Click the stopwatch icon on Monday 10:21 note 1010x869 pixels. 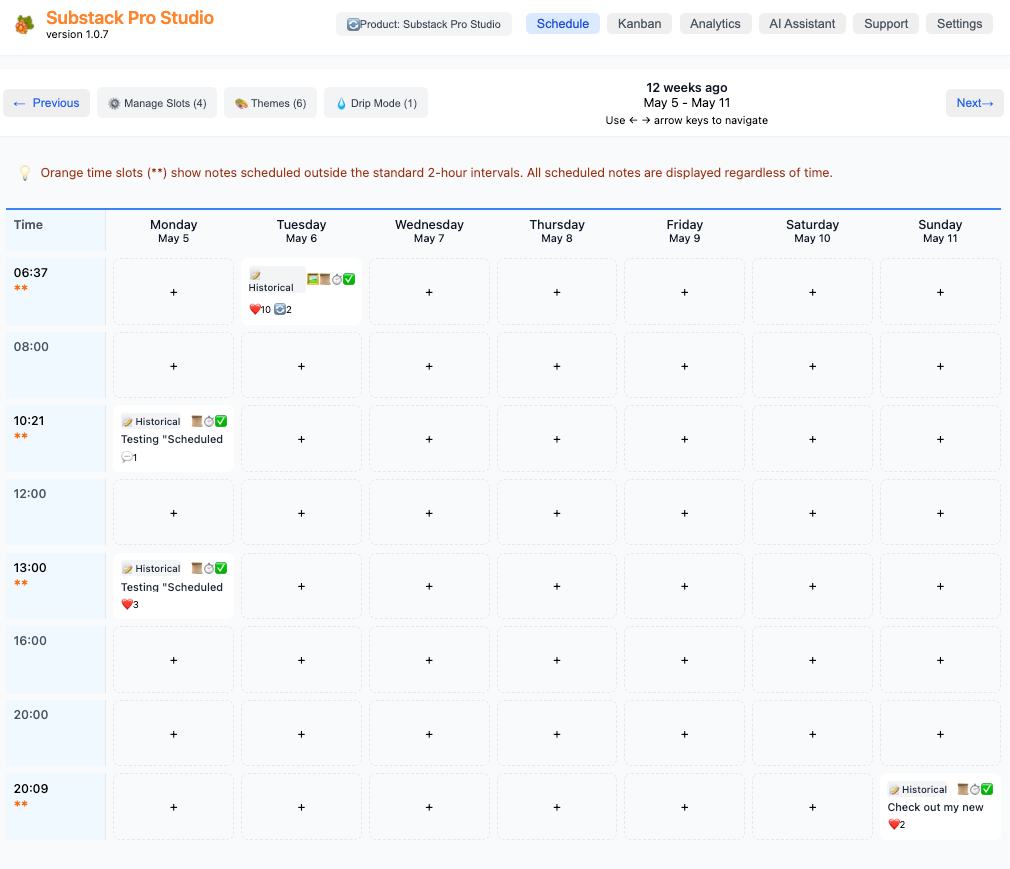pos(209,421)
